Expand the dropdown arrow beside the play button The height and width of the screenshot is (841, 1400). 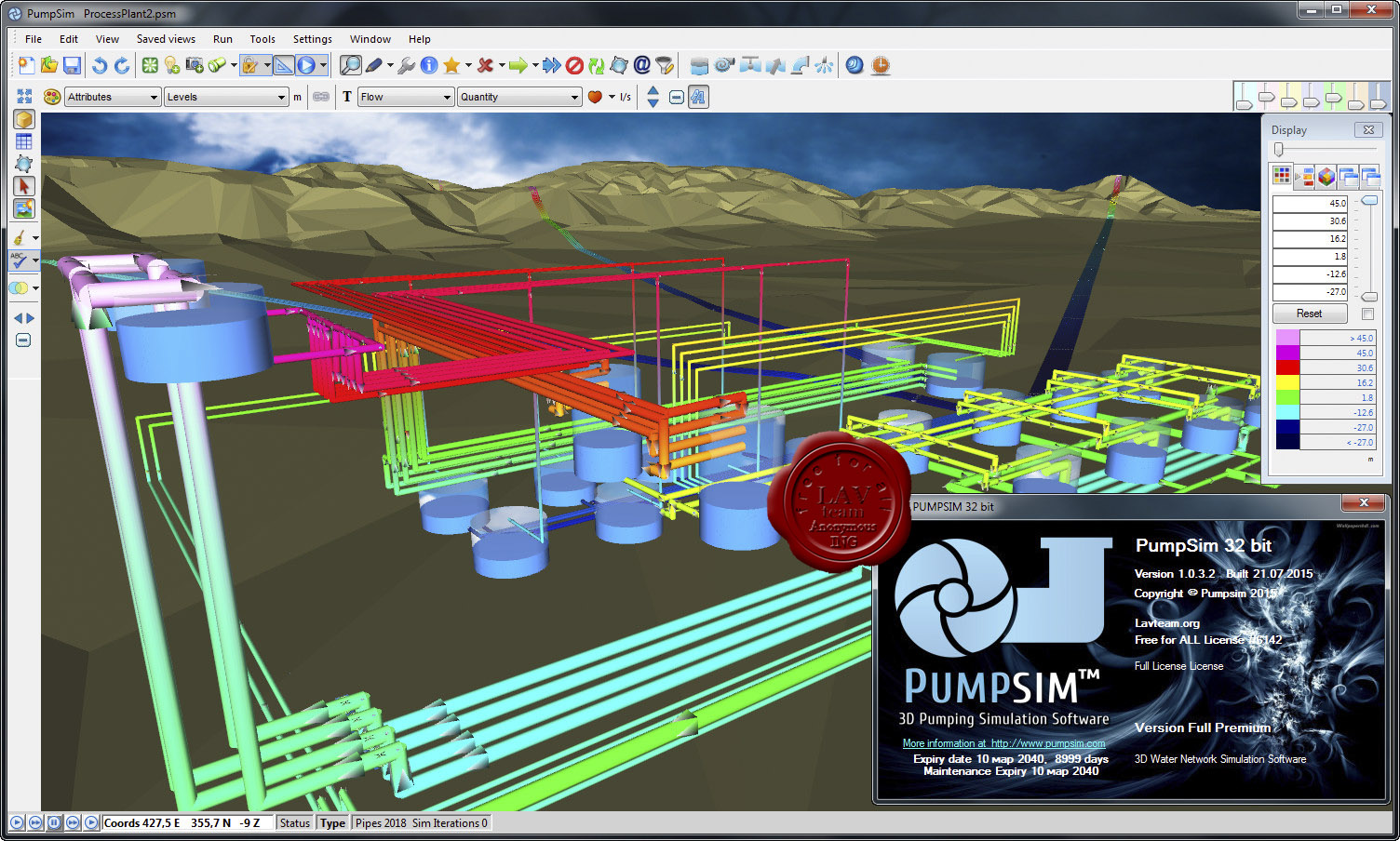(323, 65)
